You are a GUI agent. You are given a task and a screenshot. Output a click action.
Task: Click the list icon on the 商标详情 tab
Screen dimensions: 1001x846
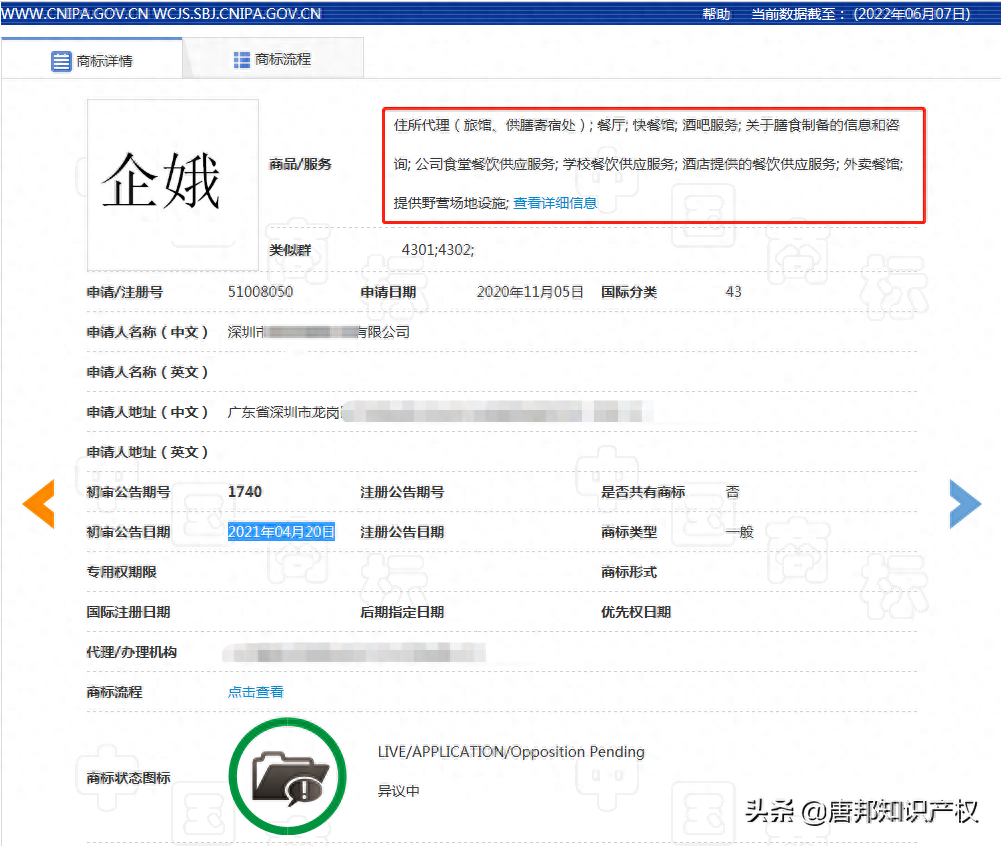[x=61, y=58]
